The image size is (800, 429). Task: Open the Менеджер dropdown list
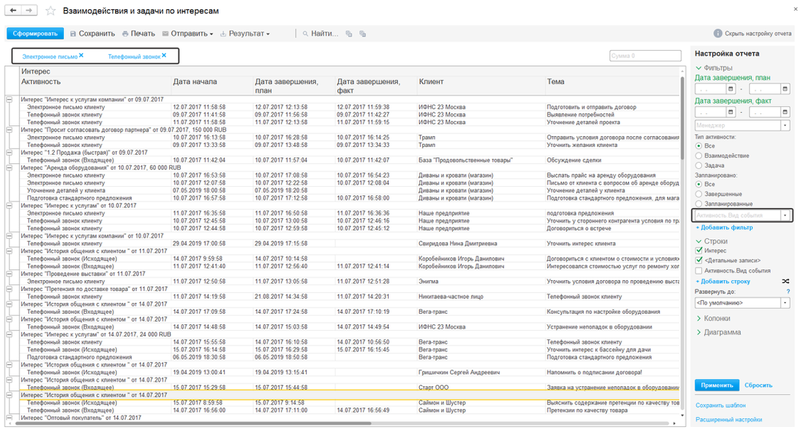coord(786,125)
